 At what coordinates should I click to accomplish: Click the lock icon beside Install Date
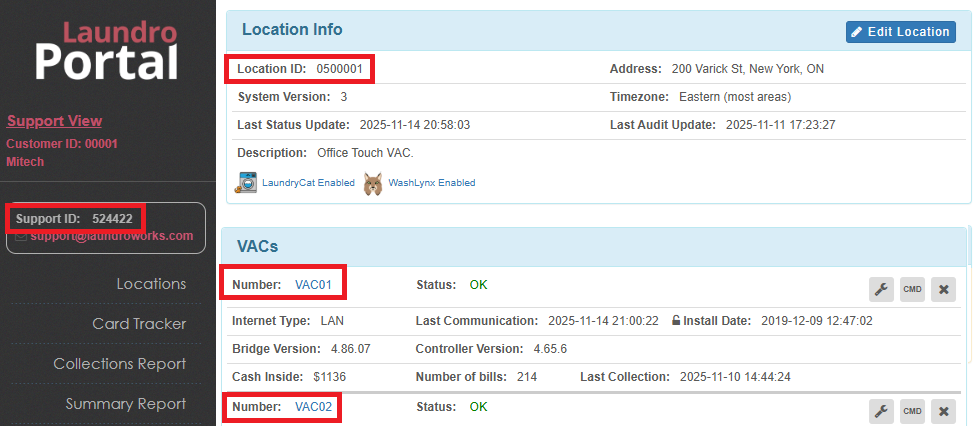(676, 321)
